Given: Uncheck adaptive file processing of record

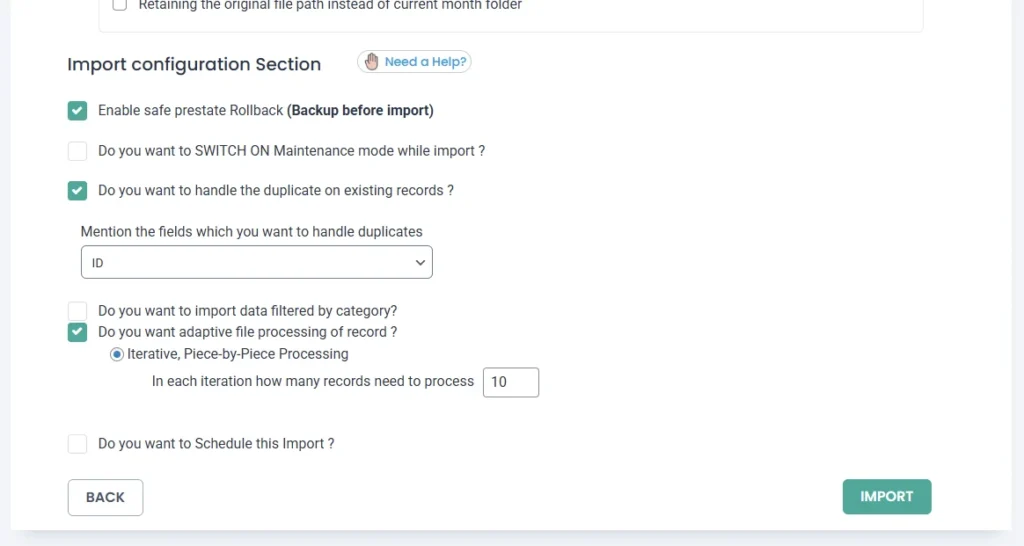Looking at the screenshot, I should point(78,332).
